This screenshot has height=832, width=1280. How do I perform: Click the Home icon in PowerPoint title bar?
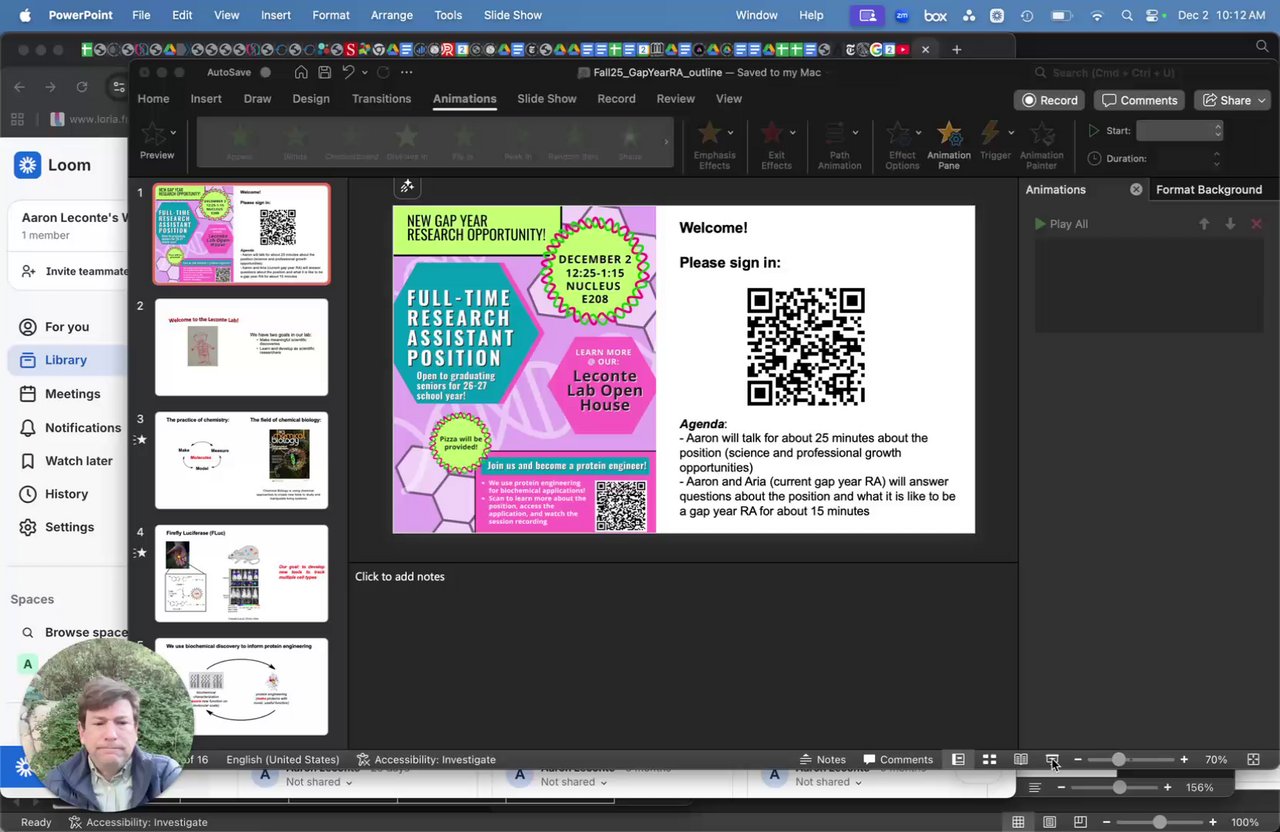coord(301,72)
